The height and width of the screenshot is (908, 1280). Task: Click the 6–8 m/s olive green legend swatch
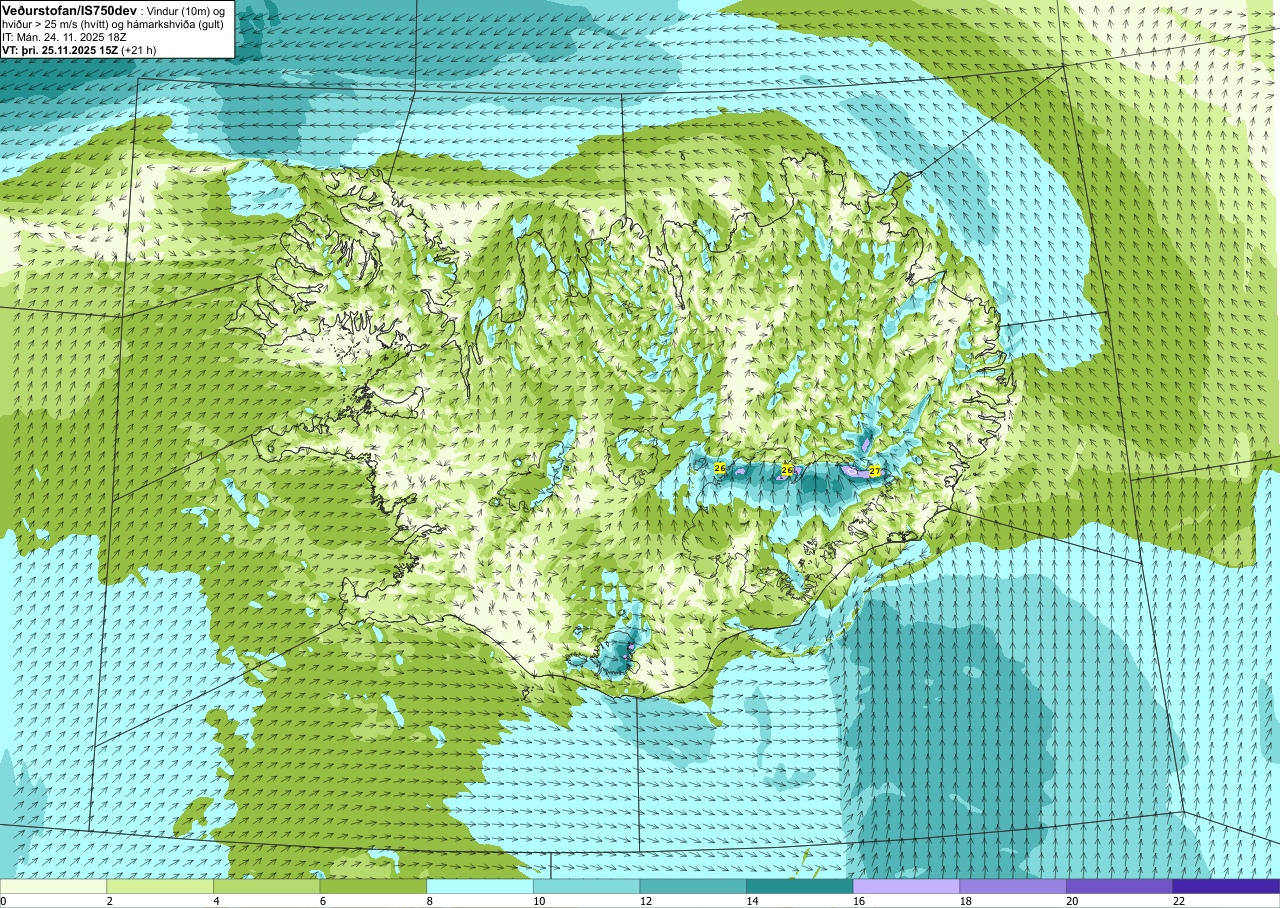(373, 886)
